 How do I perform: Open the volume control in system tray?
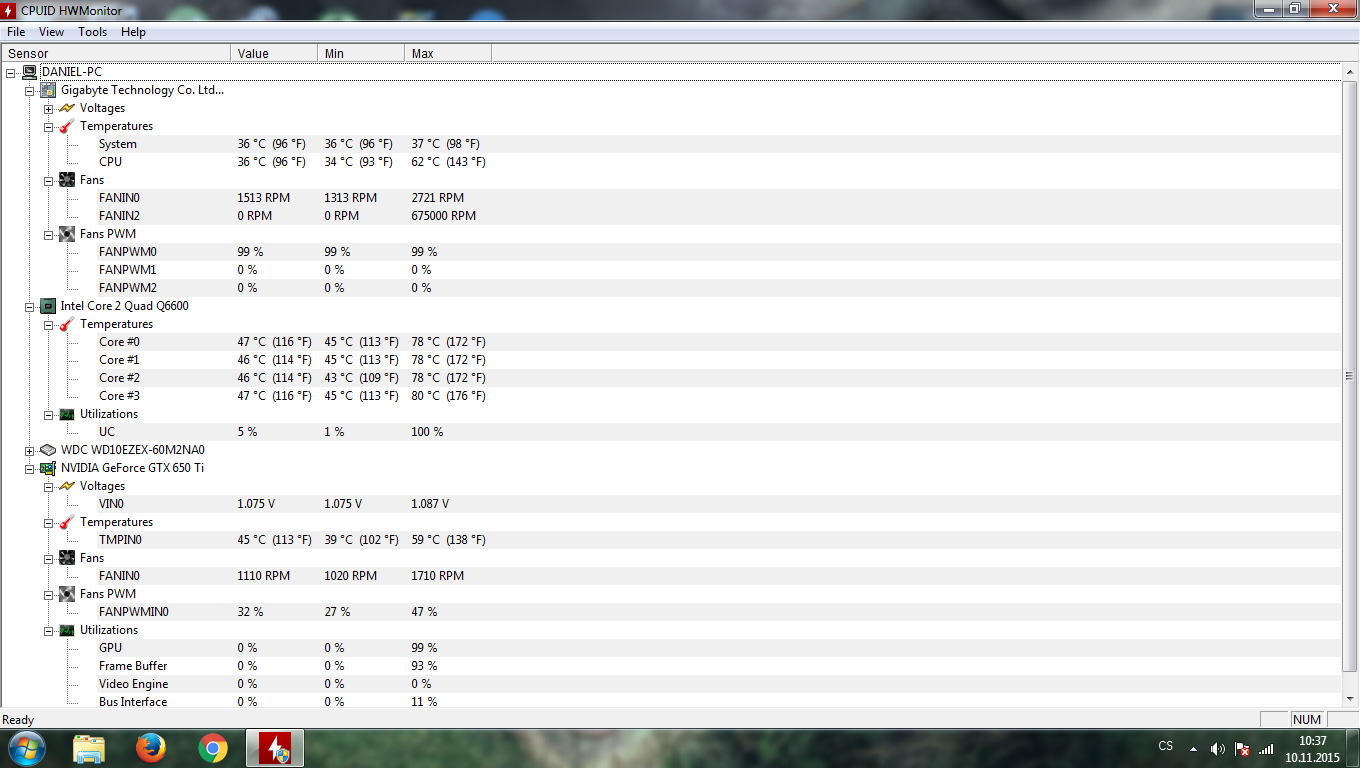click(x=1217, y=748)
